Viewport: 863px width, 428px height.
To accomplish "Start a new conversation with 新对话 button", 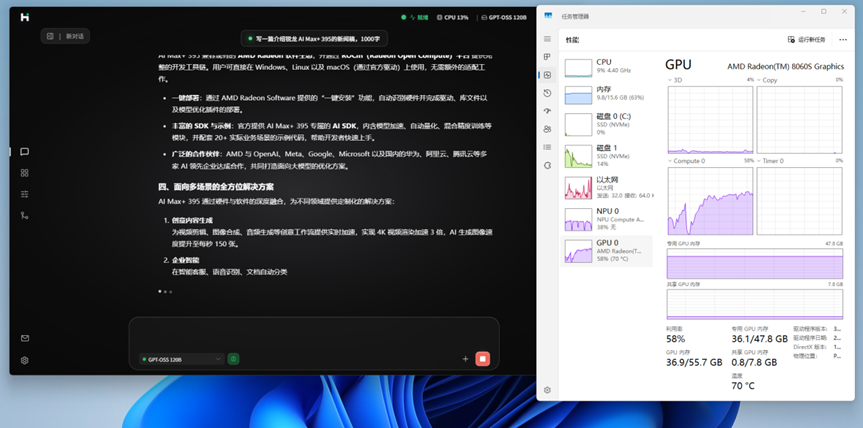I will click(x=65, y=36).
